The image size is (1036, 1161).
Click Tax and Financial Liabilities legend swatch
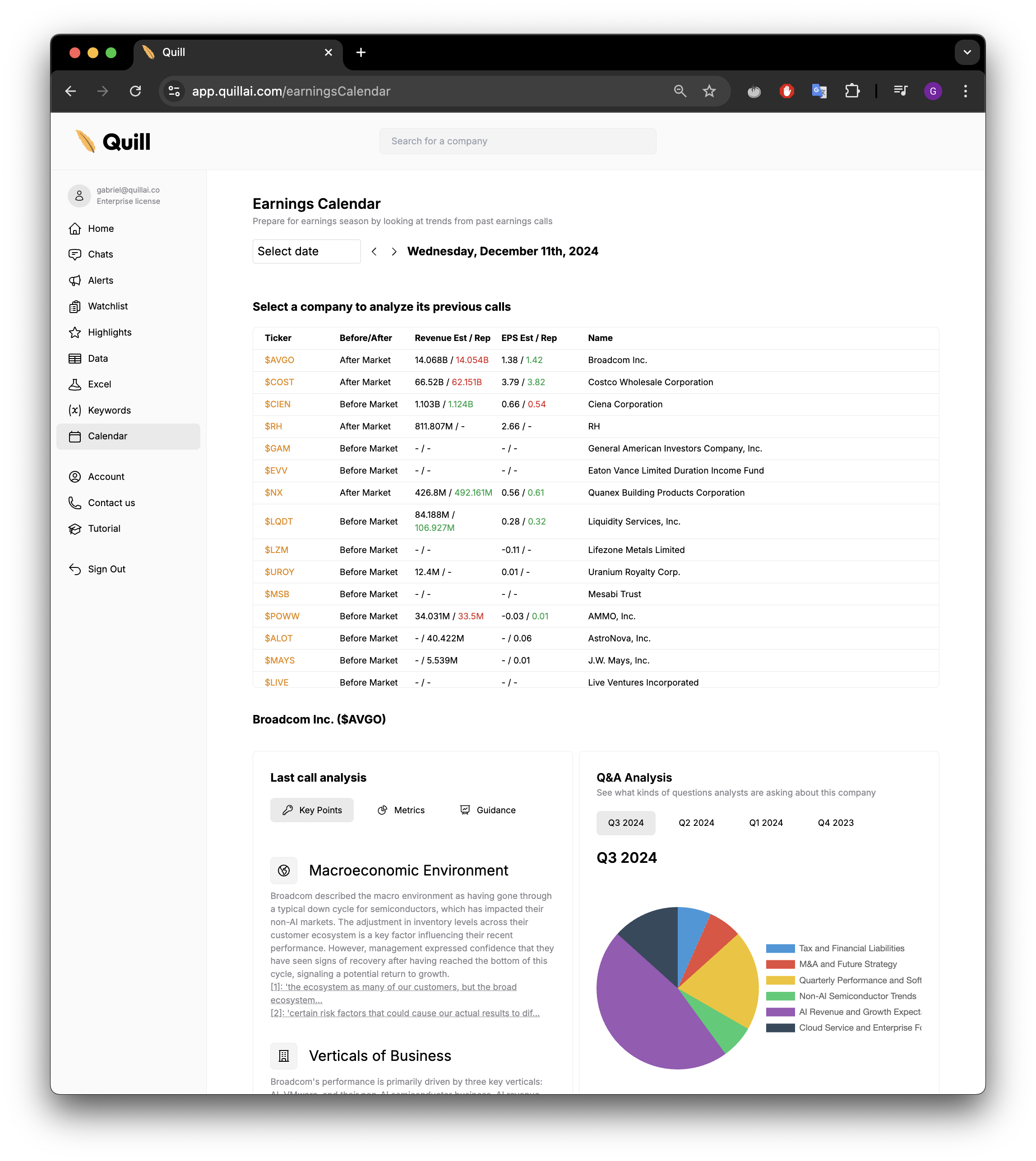(x=780, y=949)
